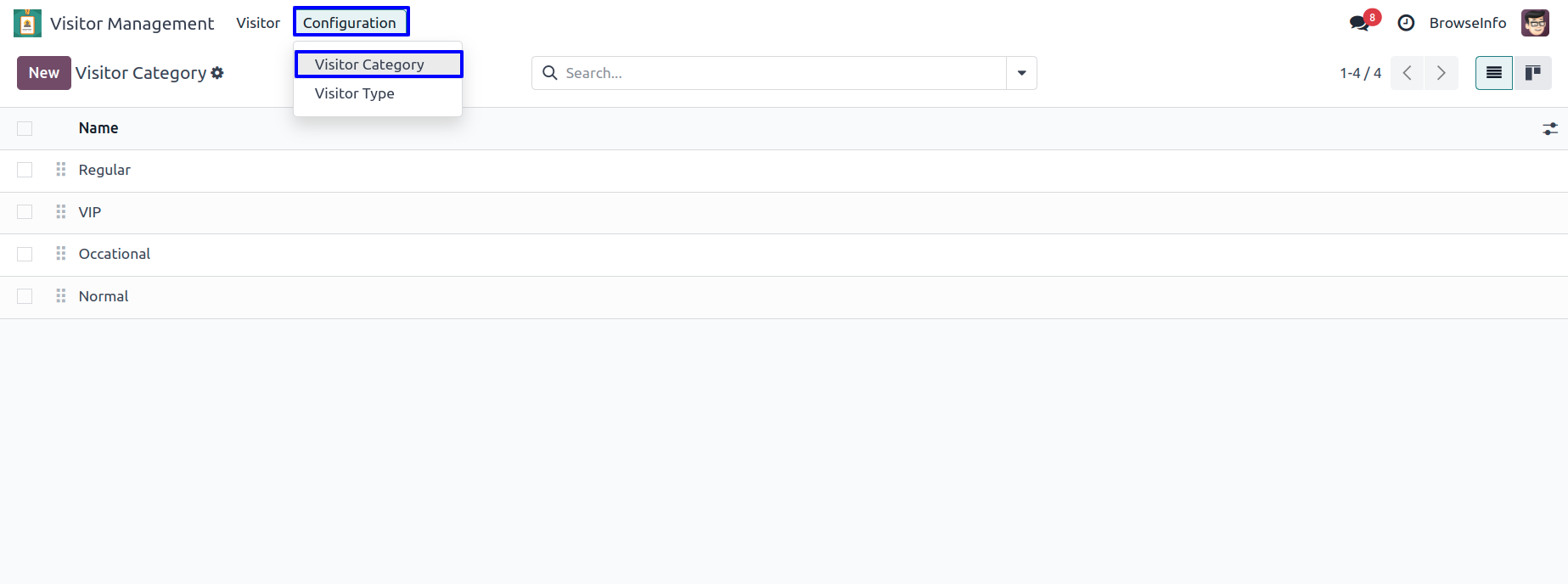Open the conversations messages icon
The width and height of the screenshot is (1568, 584).
click(x=1359, y=23)
